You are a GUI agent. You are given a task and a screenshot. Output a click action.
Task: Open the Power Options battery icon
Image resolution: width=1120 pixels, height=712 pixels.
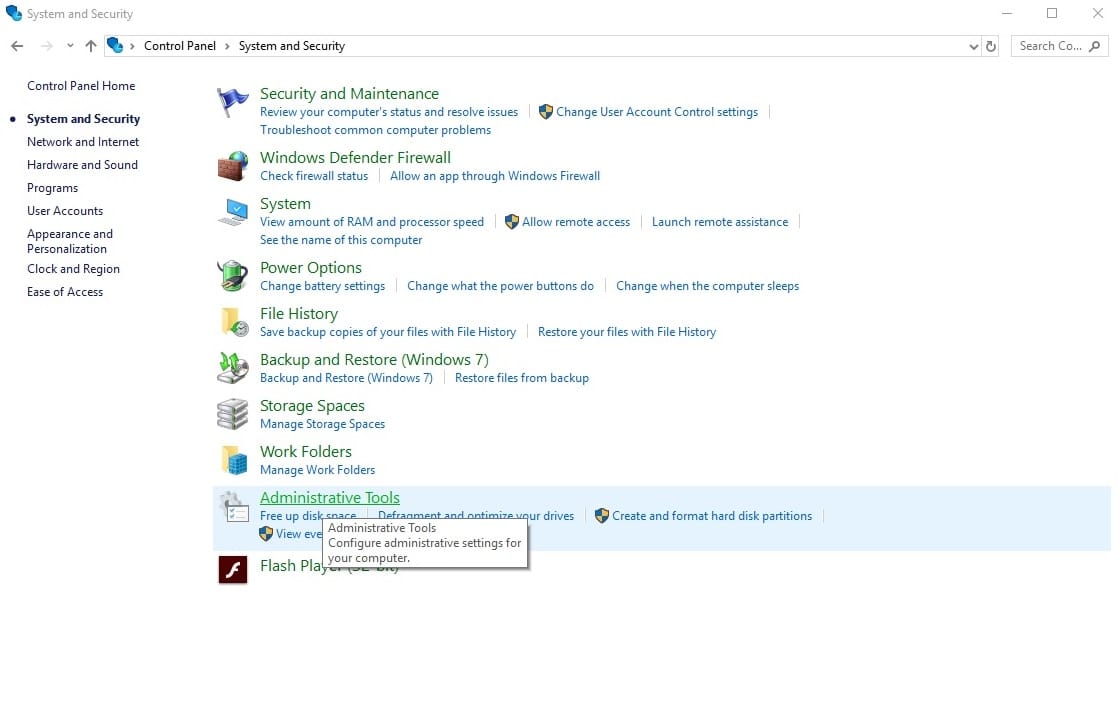pos(233,276)
